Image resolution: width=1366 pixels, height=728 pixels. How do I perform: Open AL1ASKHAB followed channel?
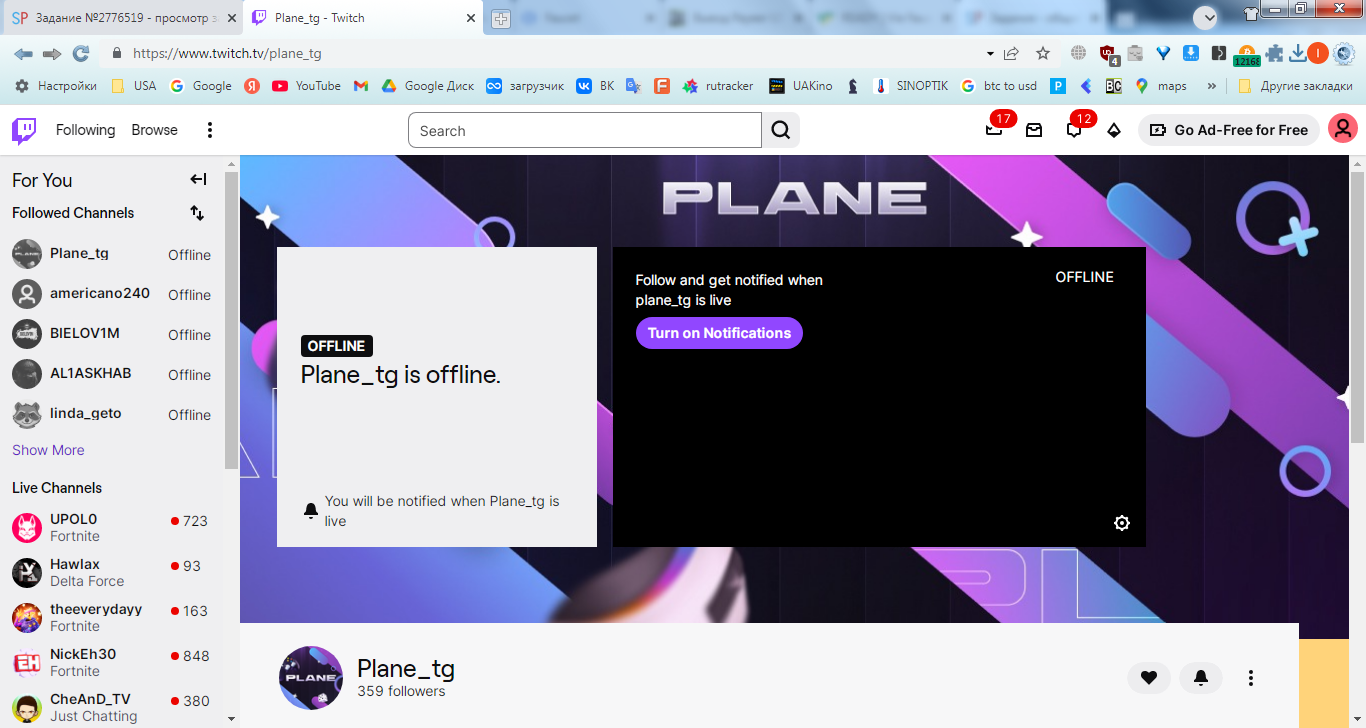(112, 374)
